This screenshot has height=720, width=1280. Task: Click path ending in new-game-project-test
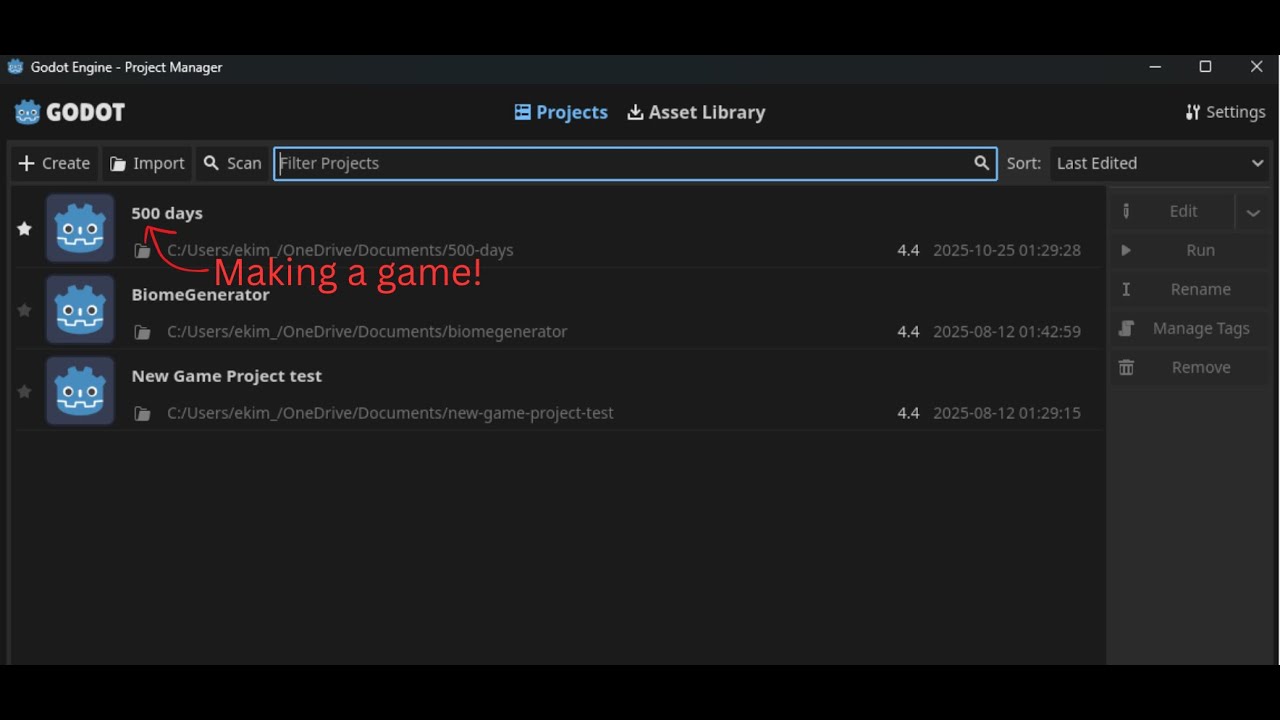point(390,413)
